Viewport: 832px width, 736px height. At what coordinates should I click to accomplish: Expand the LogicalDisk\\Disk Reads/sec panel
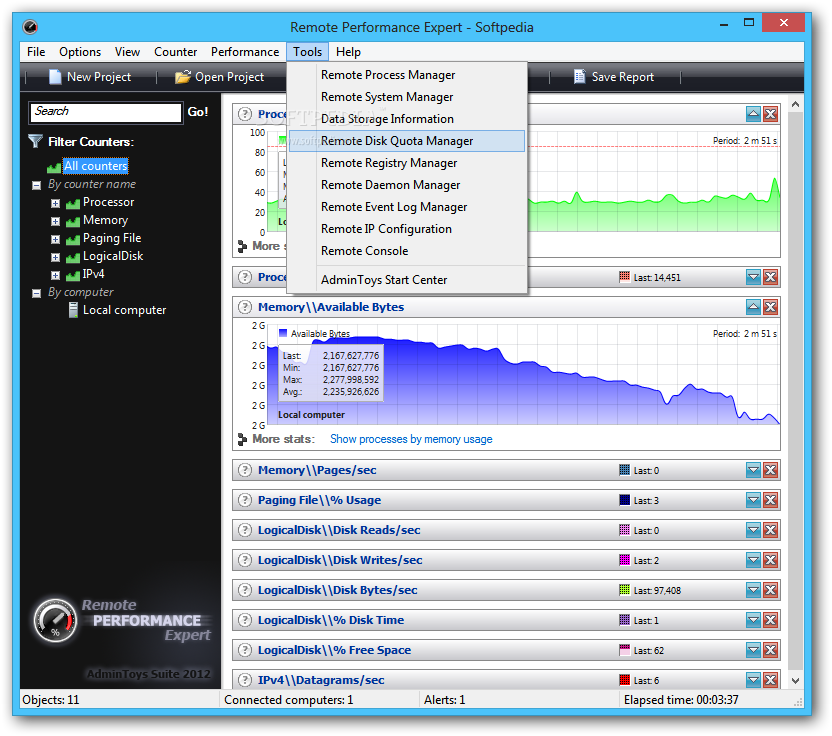753,530
